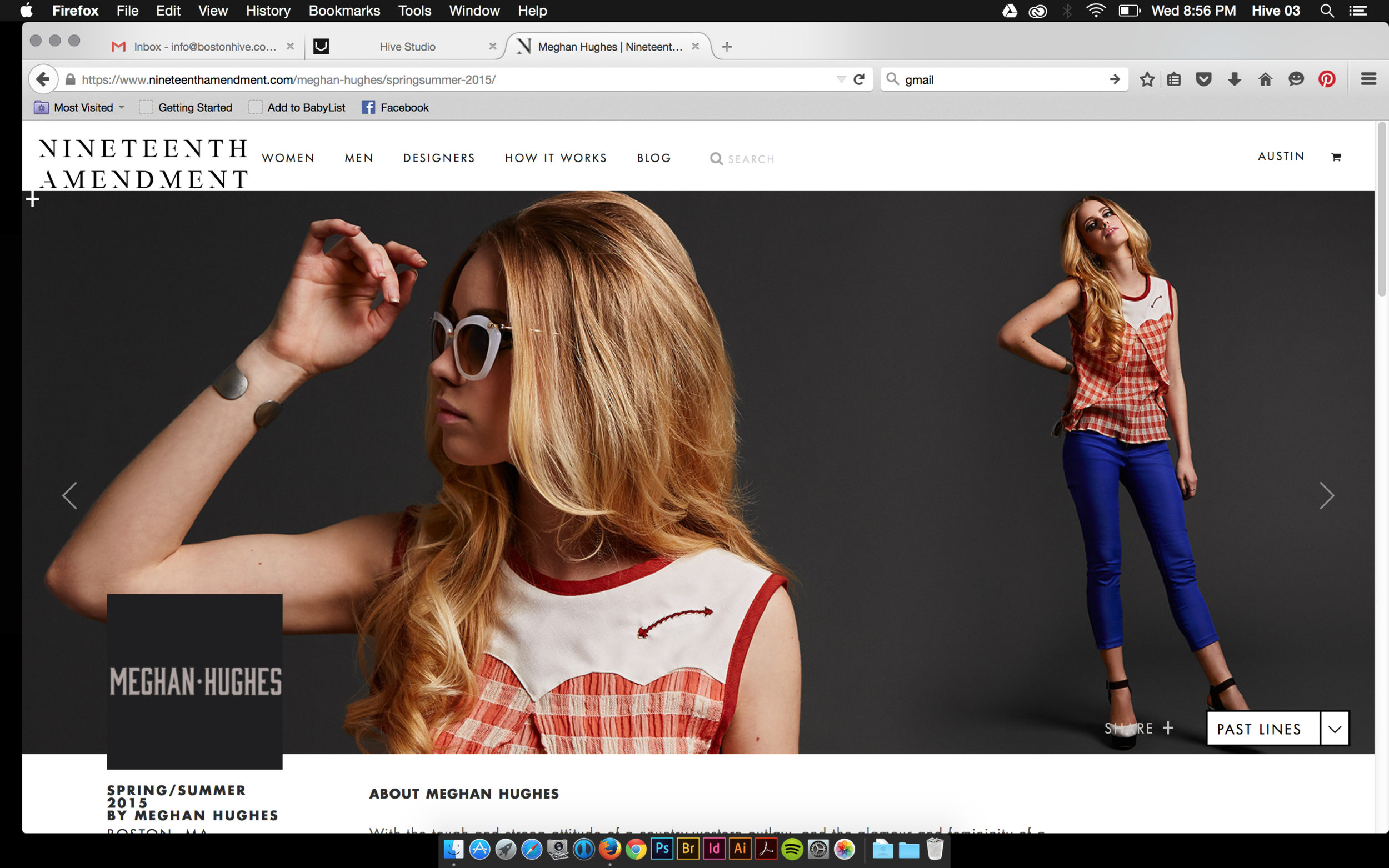Viewport: 1389px width, 868px height.
Task: Click the Firefox back arrow button
Action: point(42,79)
